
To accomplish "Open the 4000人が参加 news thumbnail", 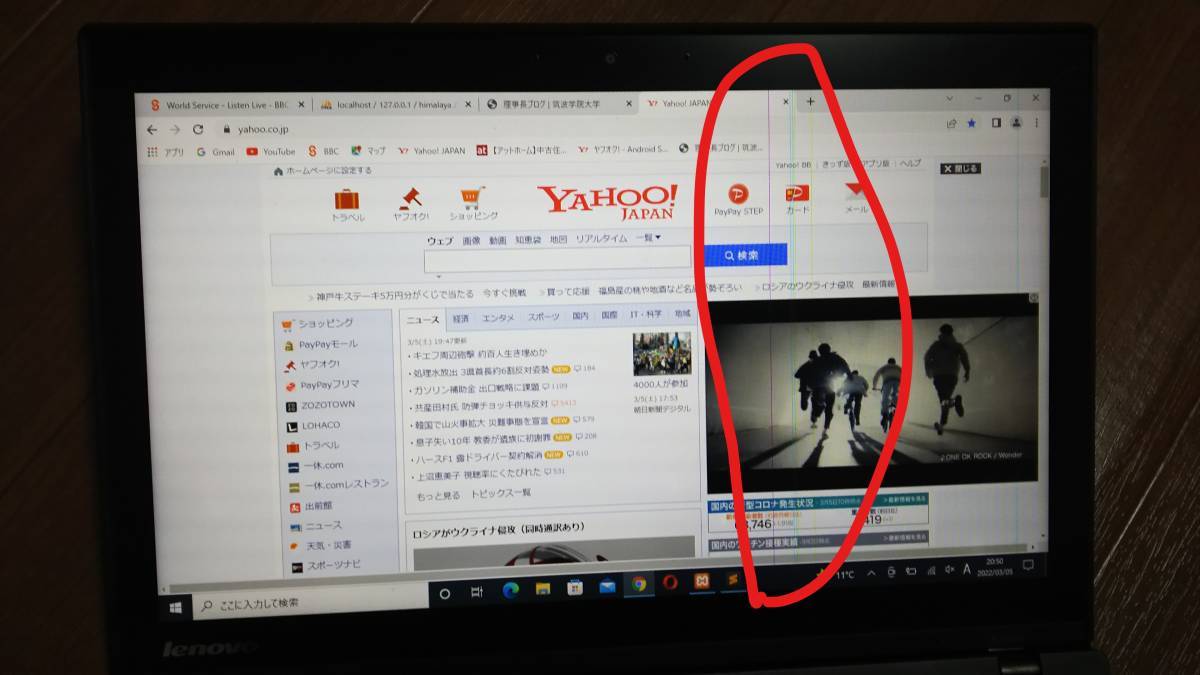I will click(x=662, y=354).
